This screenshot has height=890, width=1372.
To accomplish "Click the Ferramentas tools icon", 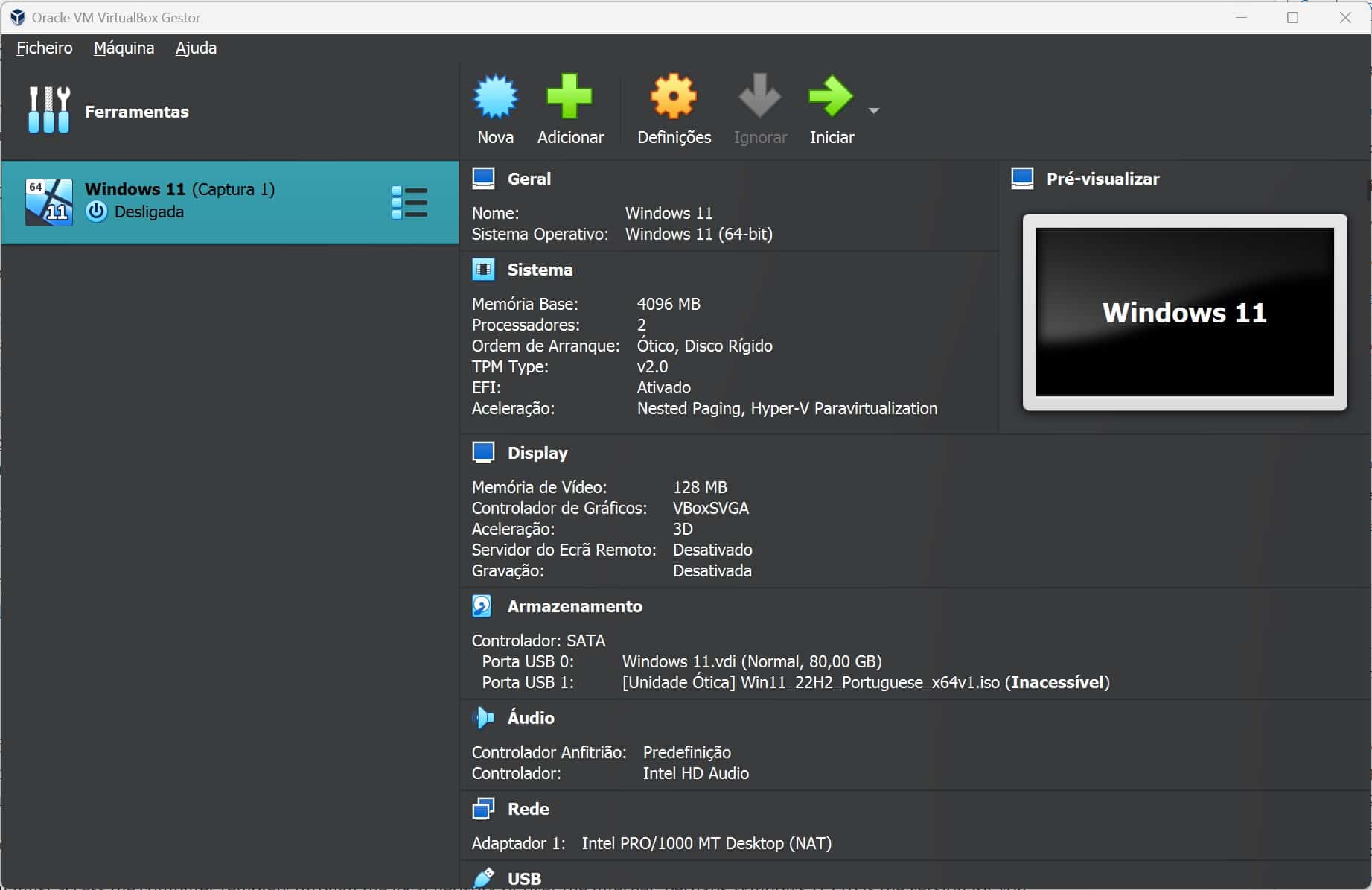I will pos(49,110).
